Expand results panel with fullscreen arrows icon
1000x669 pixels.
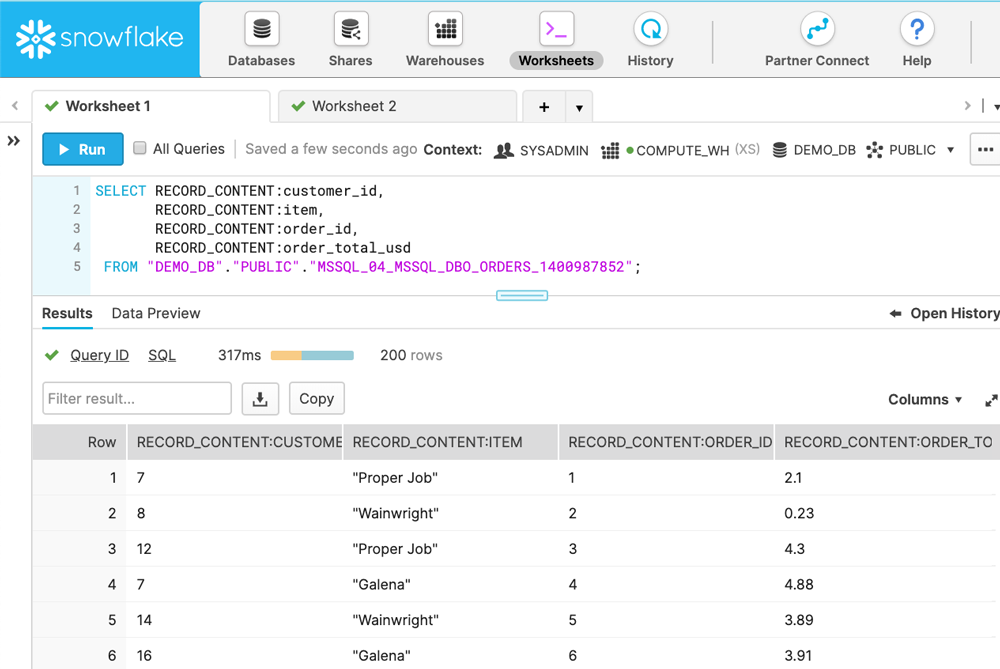[991, 401]
